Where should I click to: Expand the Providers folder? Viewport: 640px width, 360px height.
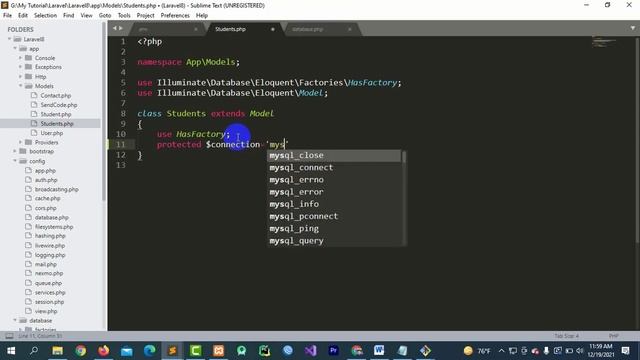point(20,142)
